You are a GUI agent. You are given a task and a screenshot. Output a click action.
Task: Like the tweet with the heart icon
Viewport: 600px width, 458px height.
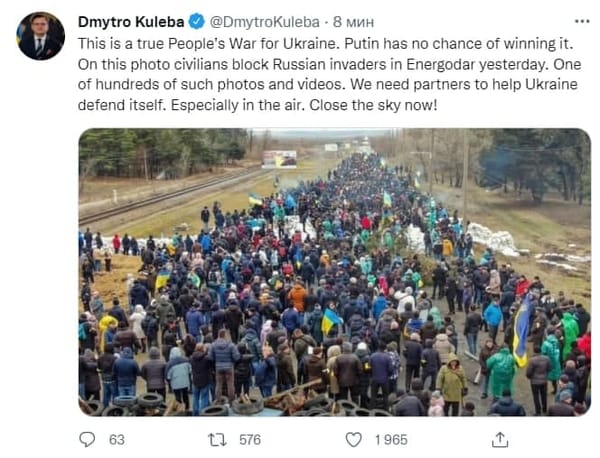click(x=354, y=439)
